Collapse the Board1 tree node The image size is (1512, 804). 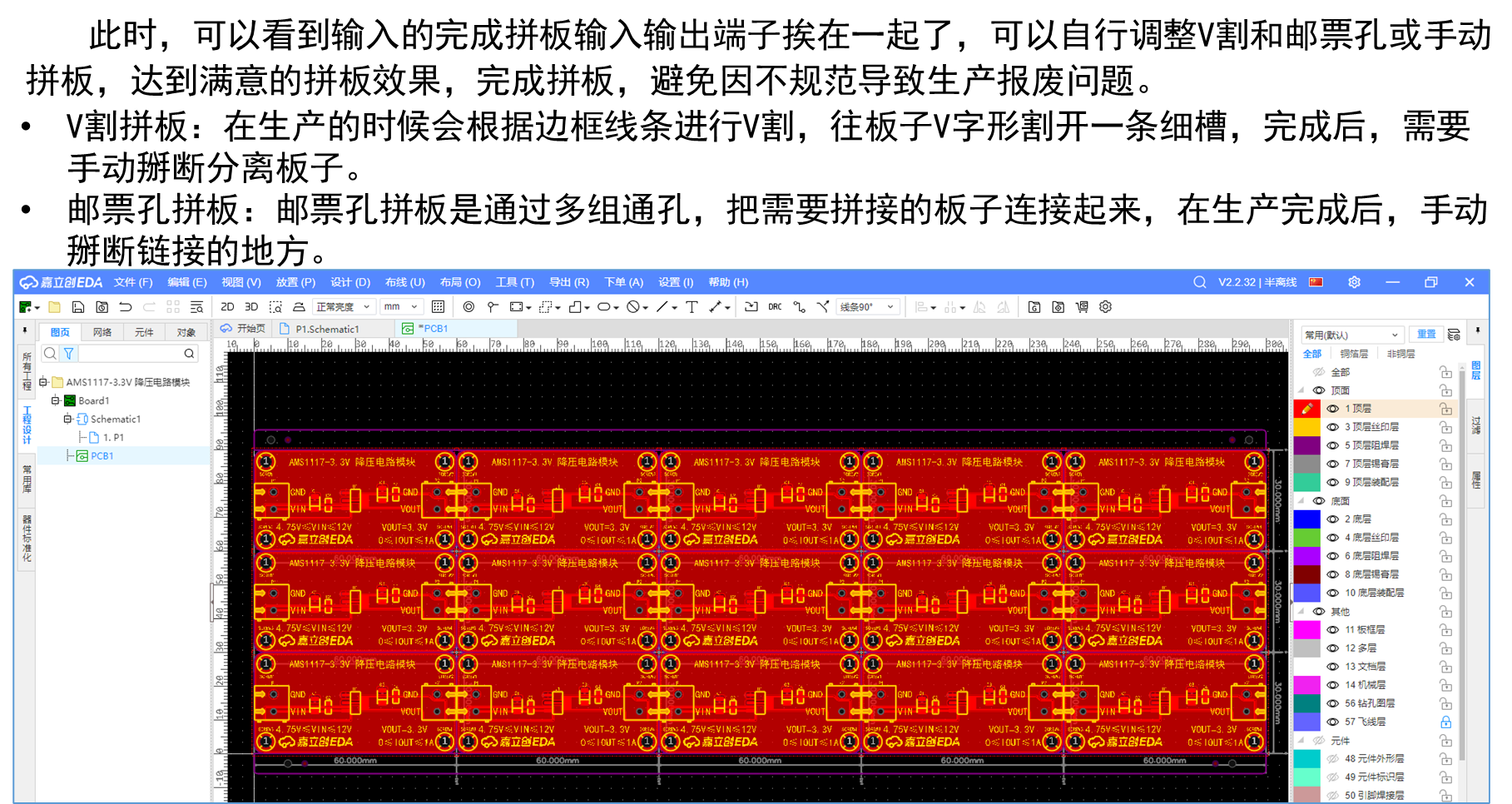tap(56, 400)
